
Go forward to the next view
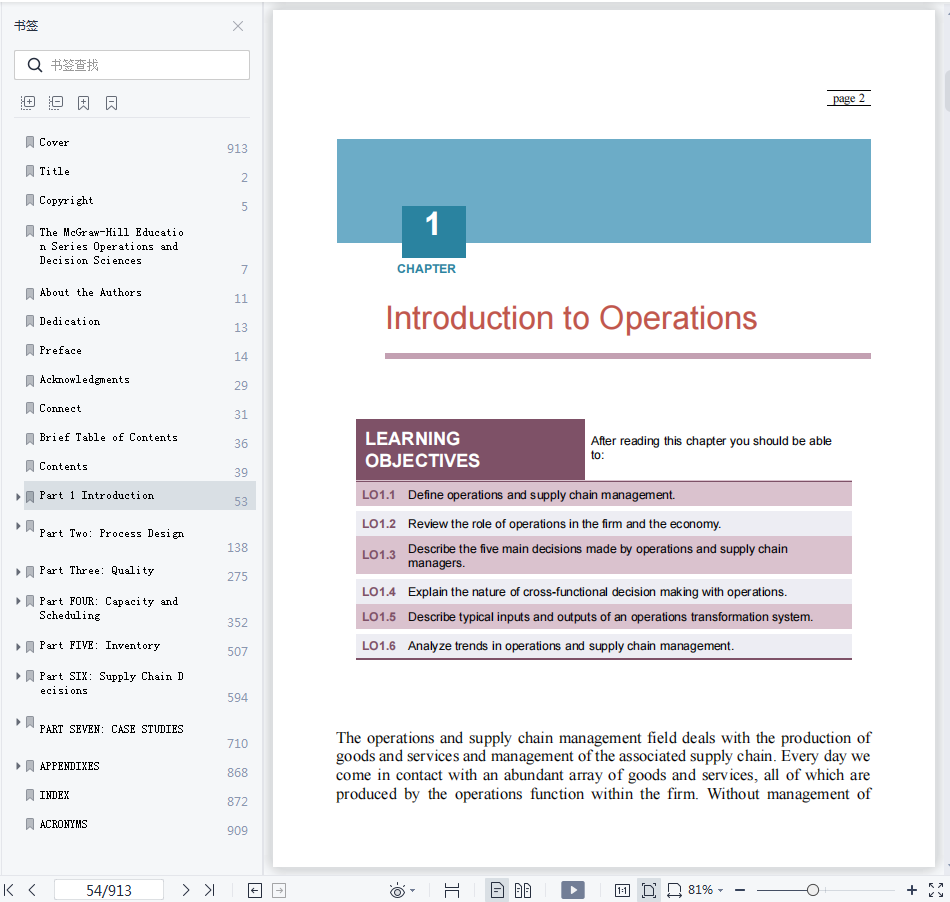[x=279, y=890]
